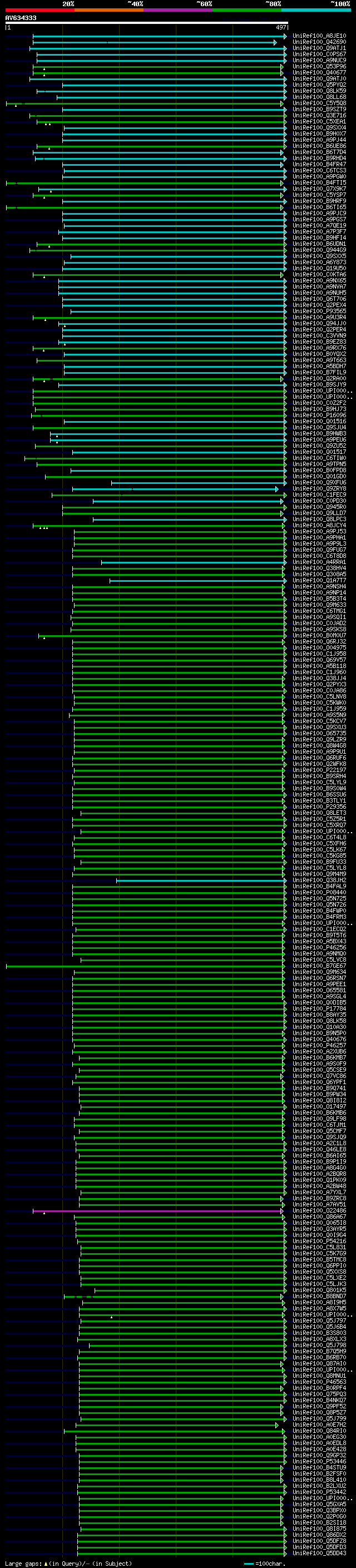Open hit UniRef100_A9NUC9
Screen dimensions: 356x1568
coord(319,61)
